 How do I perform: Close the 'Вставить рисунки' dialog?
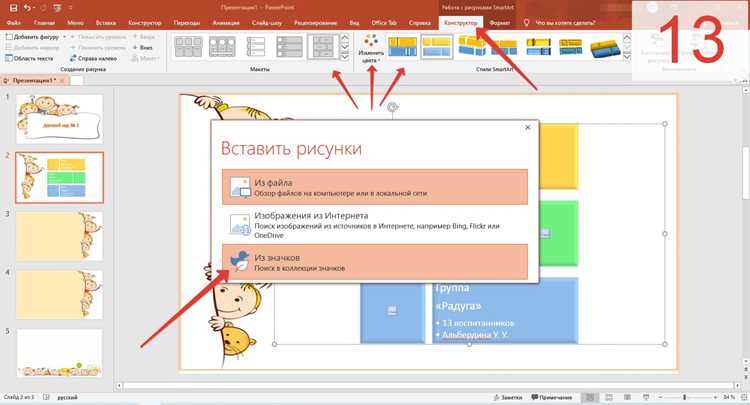click(x=528, y=127)
